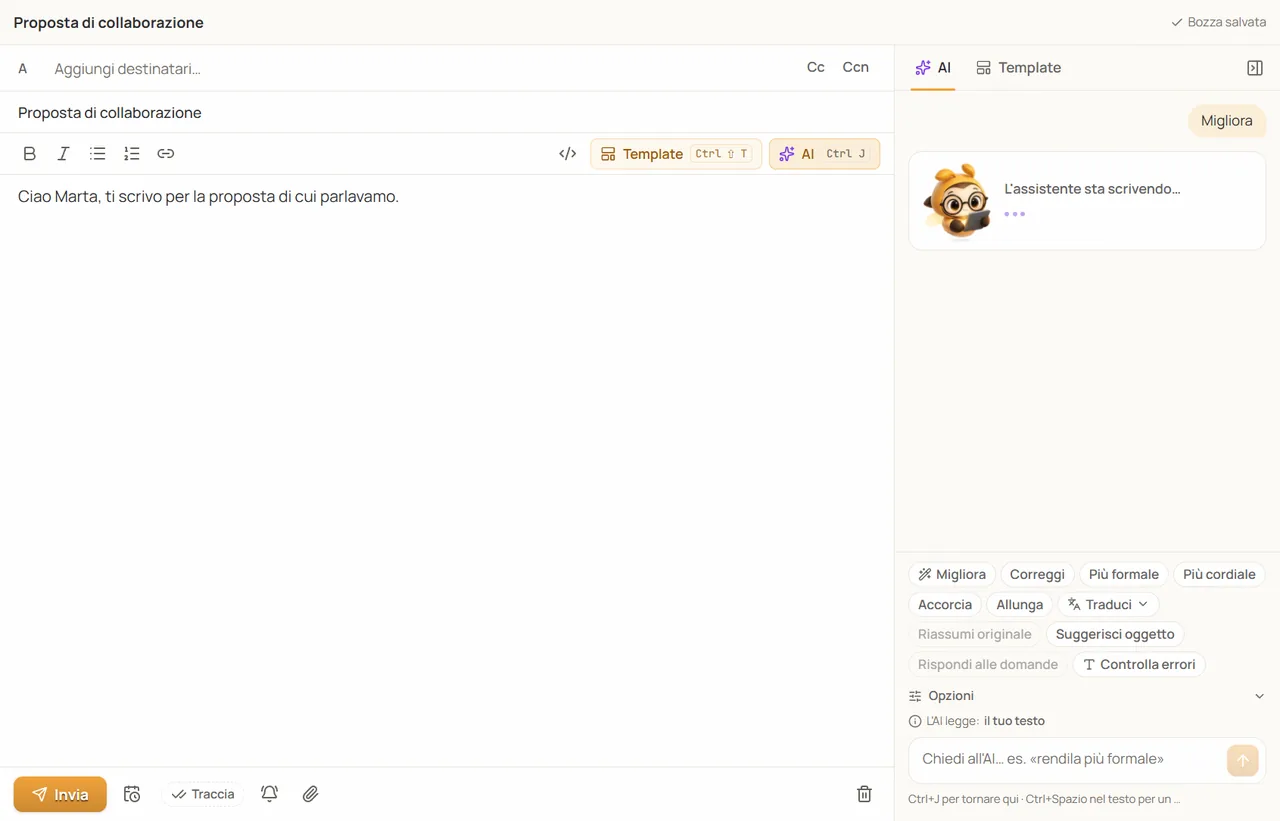Set a reminder with the bell icon

[x=269, y=794]
